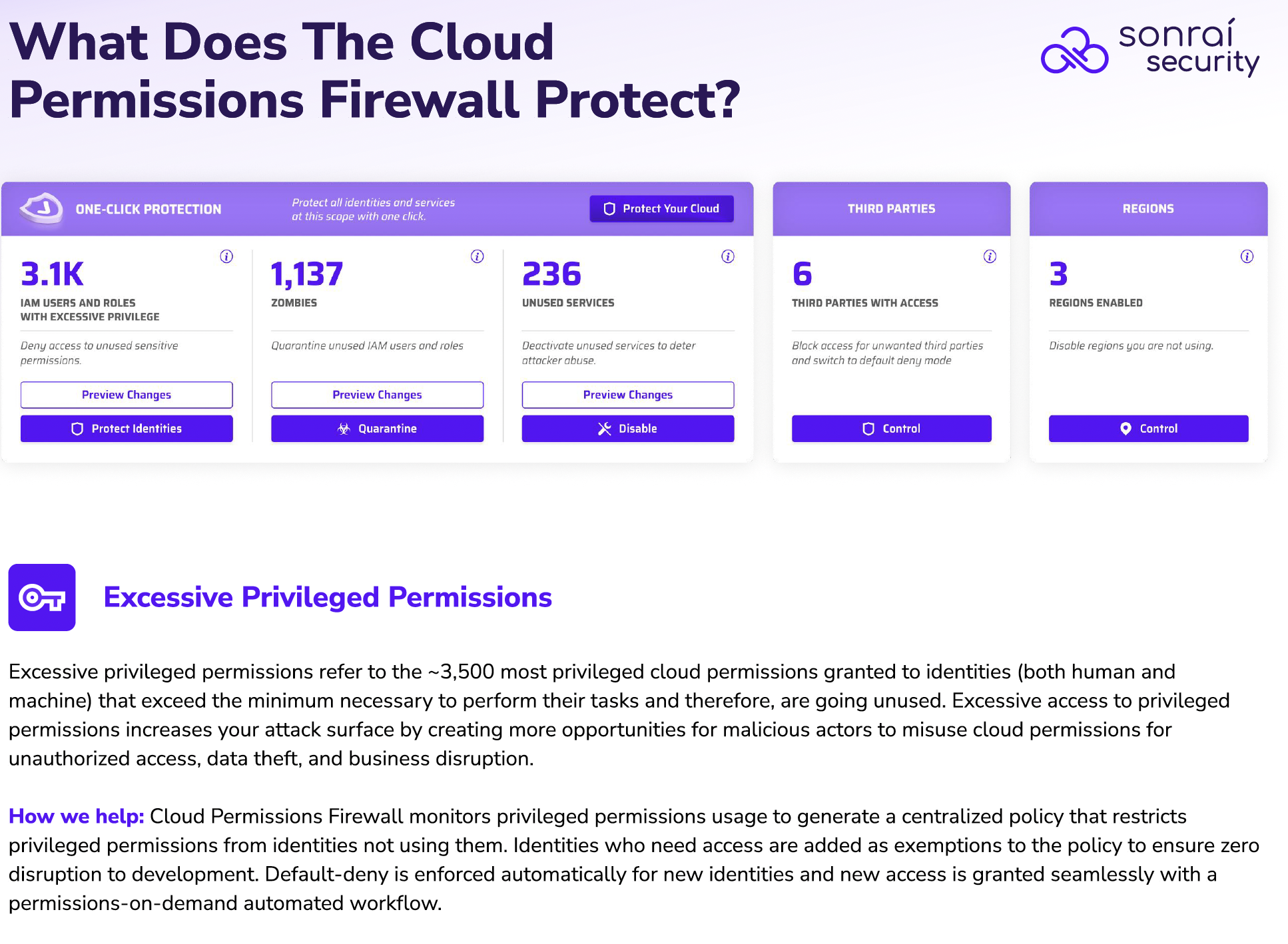Open info icon for IAM users card
This screenshot has height=944, width=1288.
[226, 256]
